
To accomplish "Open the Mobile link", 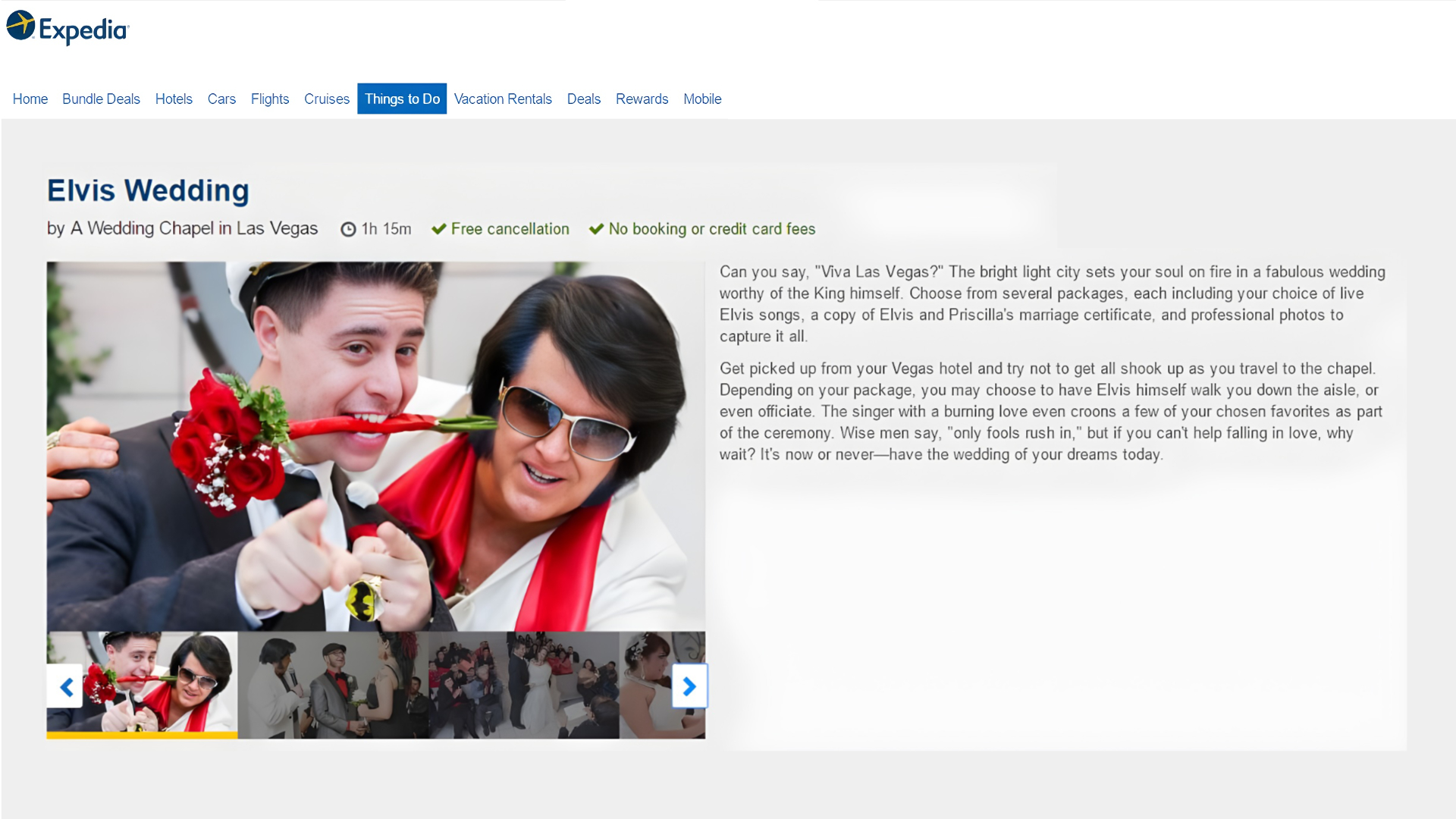I will click(x=702, y=99).
